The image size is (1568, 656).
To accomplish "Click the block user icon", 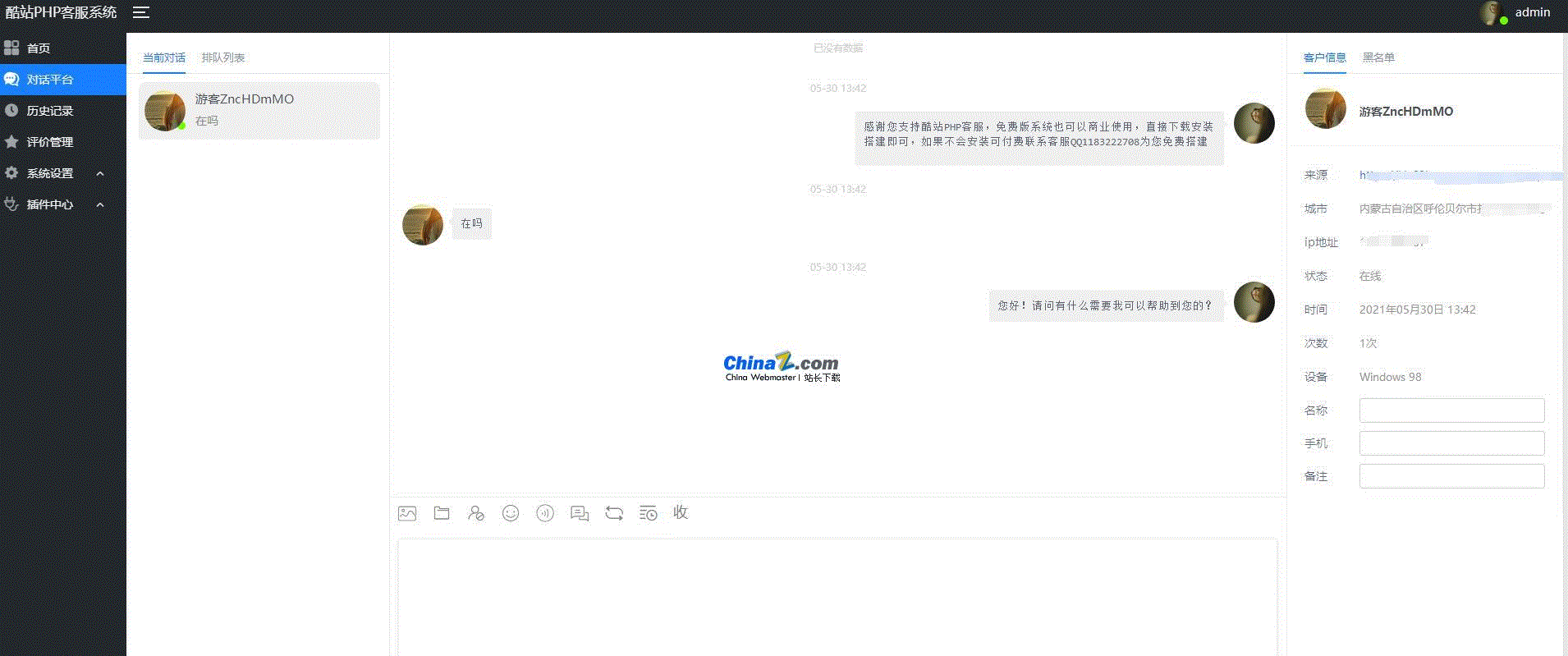I will 476,513.
